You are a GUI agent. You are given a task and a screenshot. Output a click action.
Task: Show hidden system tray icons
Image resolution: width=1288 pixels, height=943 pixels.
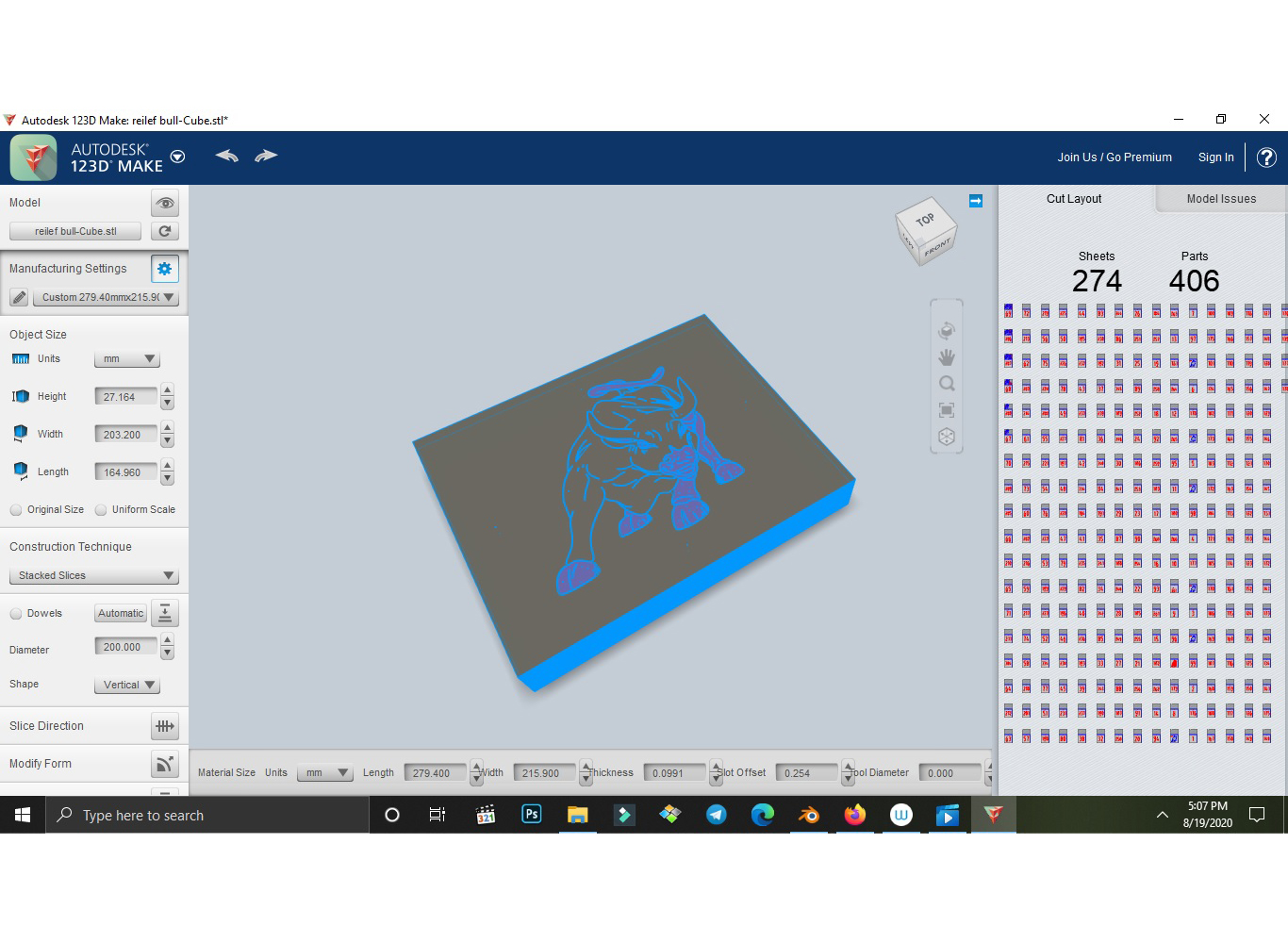pos(1163,815)
